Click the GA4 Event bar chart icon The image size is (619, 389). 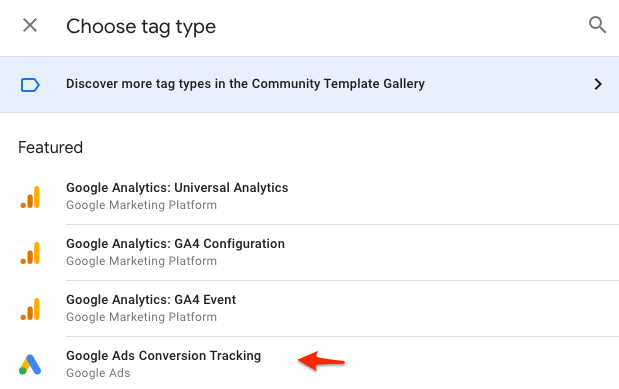pos(30,309)
